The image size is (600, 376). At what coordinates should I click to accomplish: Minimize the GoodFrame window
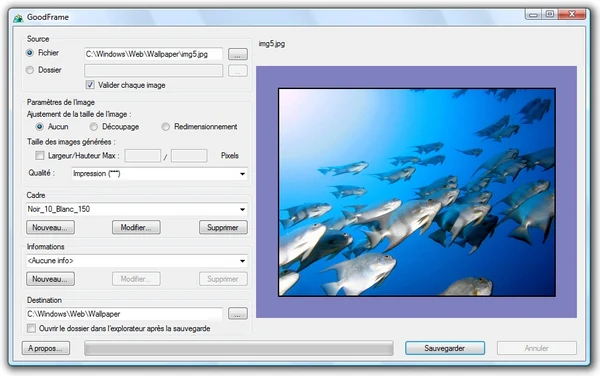pos(533,15)
